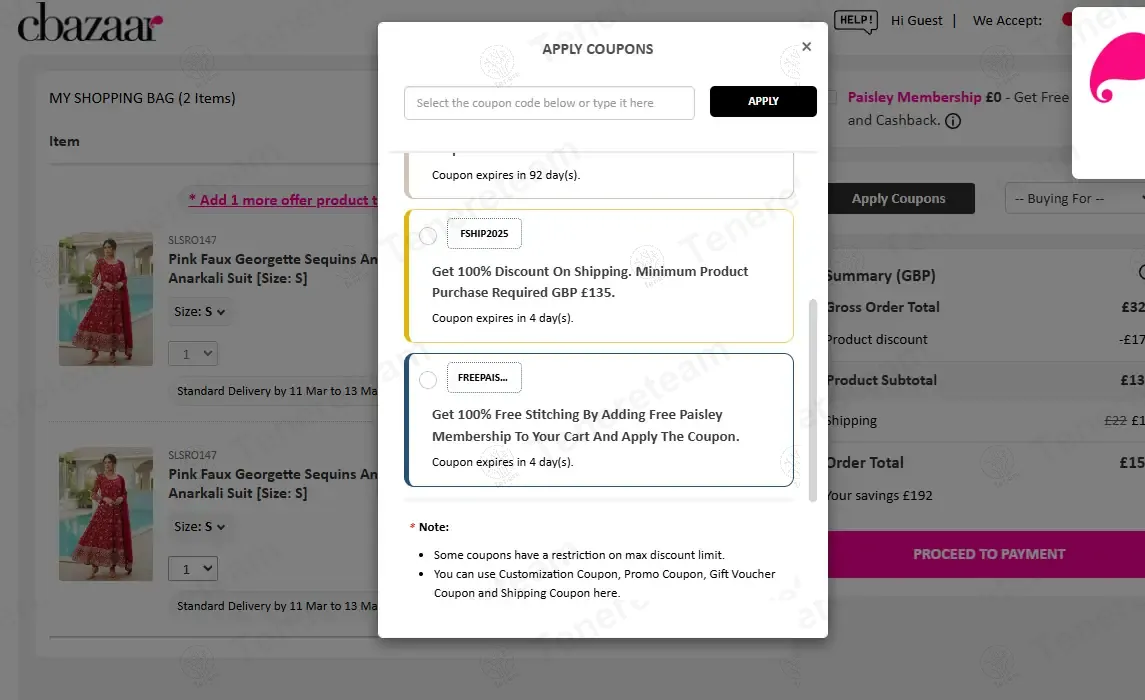Click the Apply Coupons button
Screen dimensions: 1145x700
900,199
